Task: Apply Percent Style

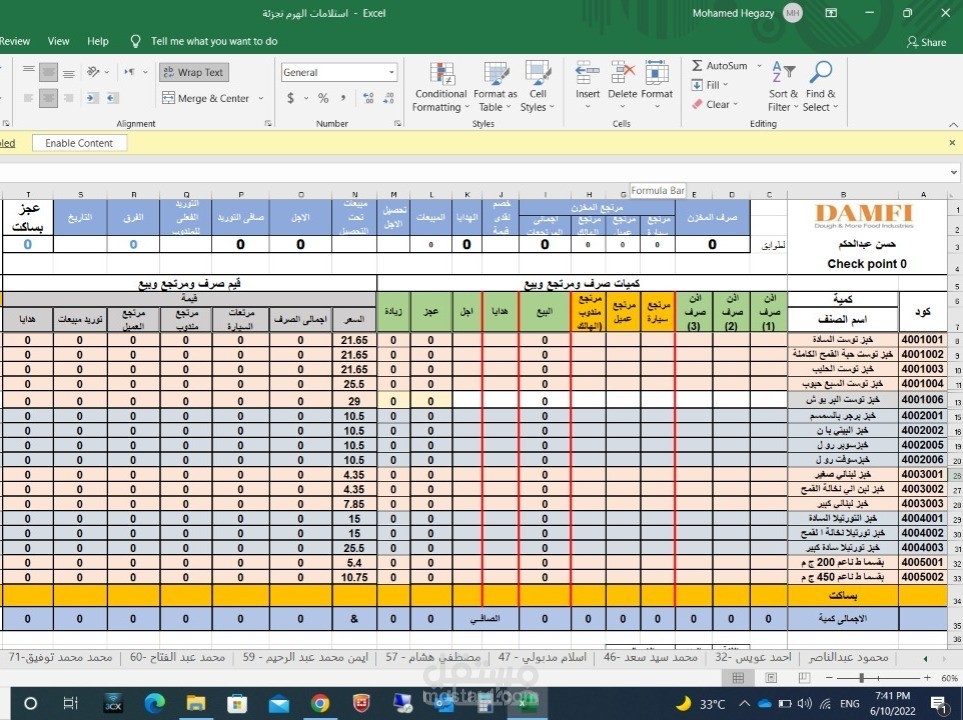Action: click(x=323, y=98)
